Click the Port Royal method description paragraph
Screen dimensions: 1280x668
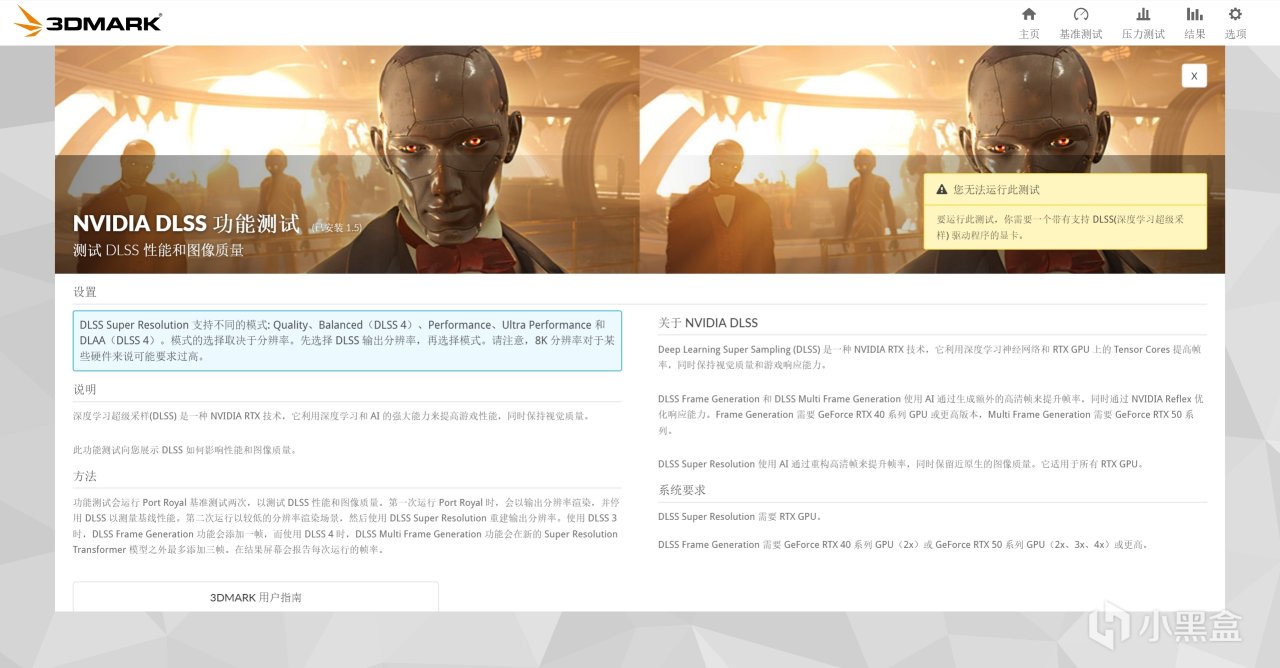tap(346, 526)
